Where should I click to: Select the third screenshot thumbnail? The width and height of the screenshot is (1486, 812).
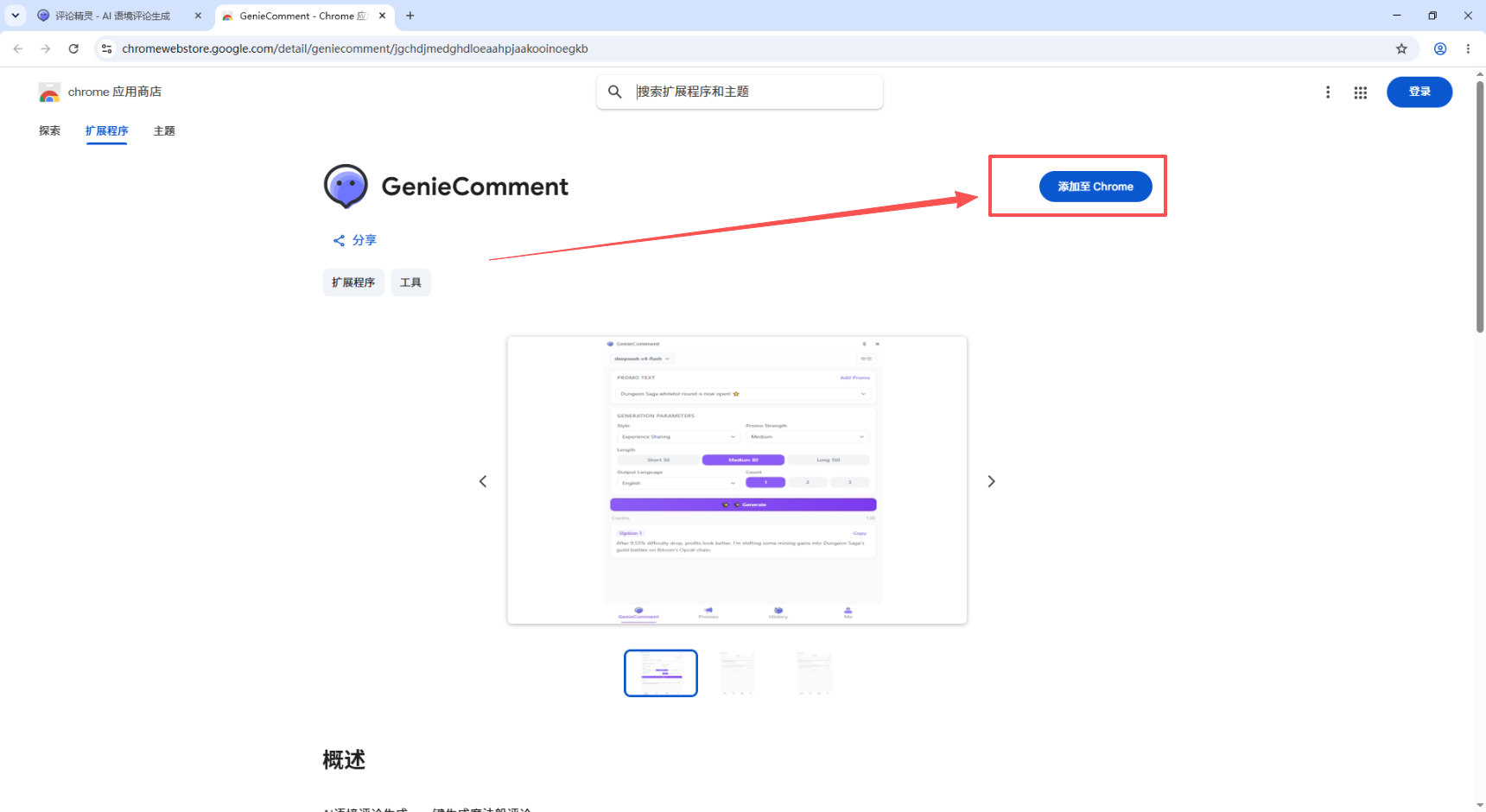[x=814, y=673]
